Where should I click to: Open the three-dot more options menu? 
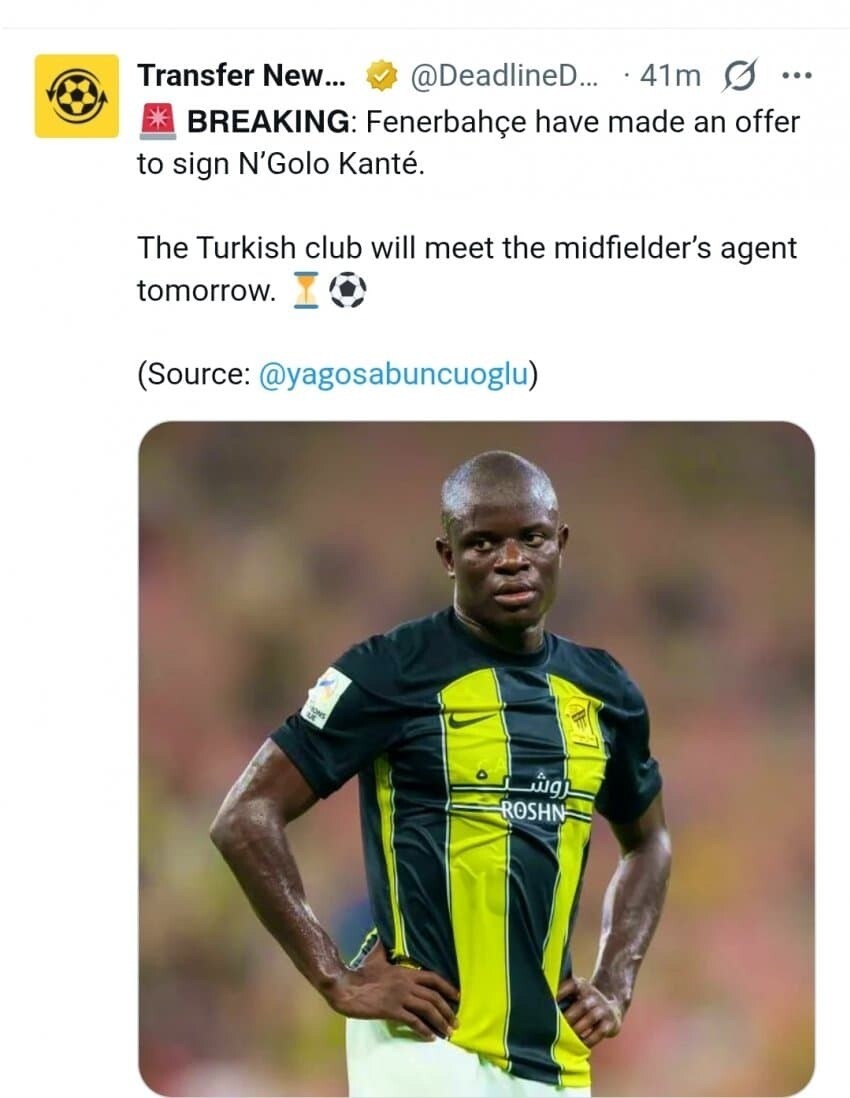click(x=796, y=75)
